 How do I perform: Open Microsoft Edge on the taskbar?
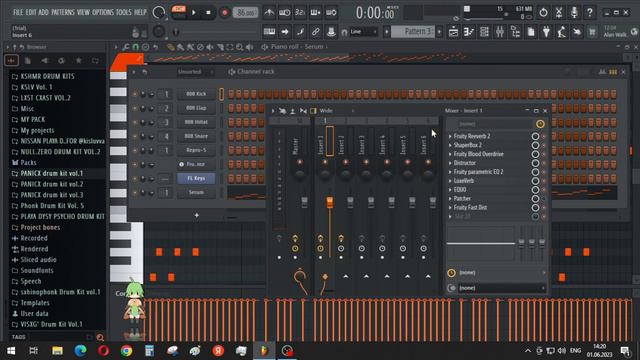click(x=80, y=351)
